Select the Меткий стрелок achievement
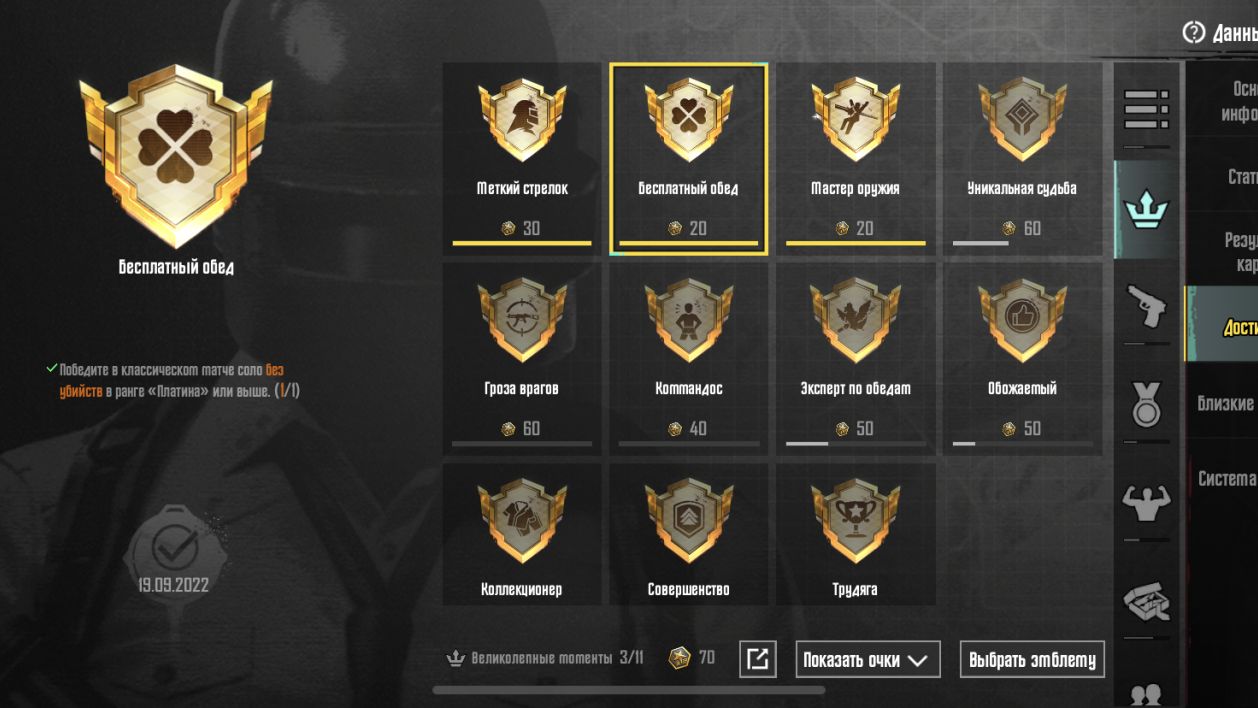This screenshot has height=708, width=1258. [x=522, y=159]
